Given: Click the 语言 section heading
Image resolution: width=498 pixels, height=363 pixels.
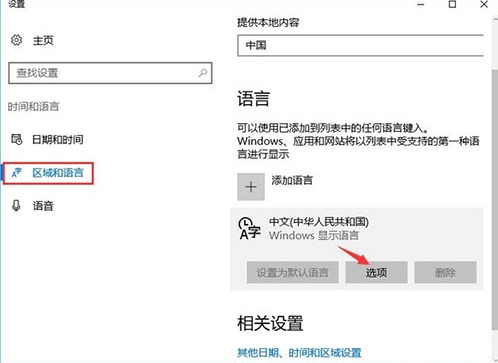Looking at the screenshot, I should pos(253,99).
